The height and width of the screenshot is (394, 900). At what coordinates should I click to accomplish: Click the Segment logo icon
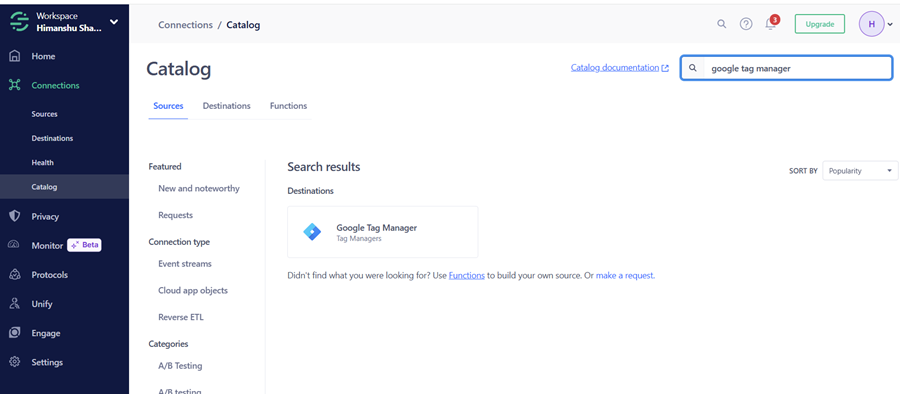(20, 22)
